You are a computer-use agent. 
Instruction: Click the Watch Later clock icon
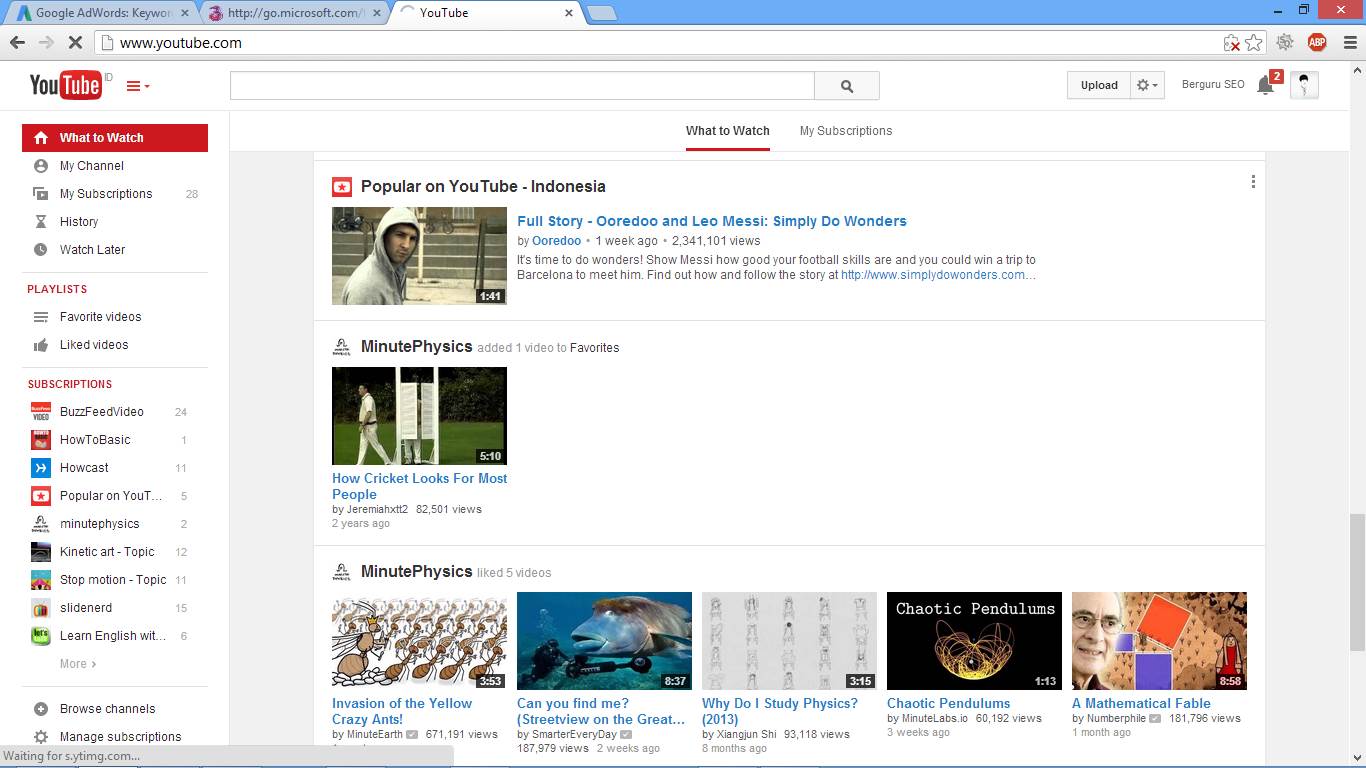click(x=41, y=250)
